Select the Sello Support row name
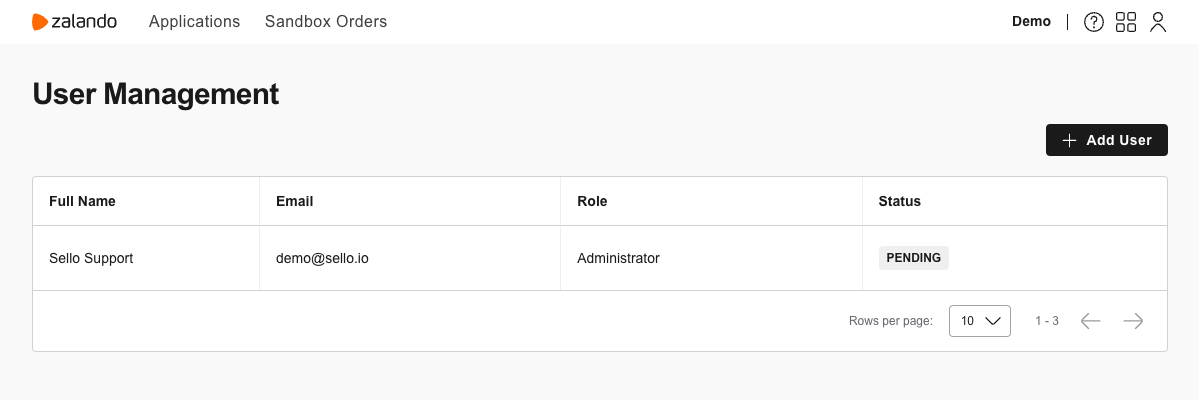This screenshot has height=400, width=1199. tap(91, 259)
